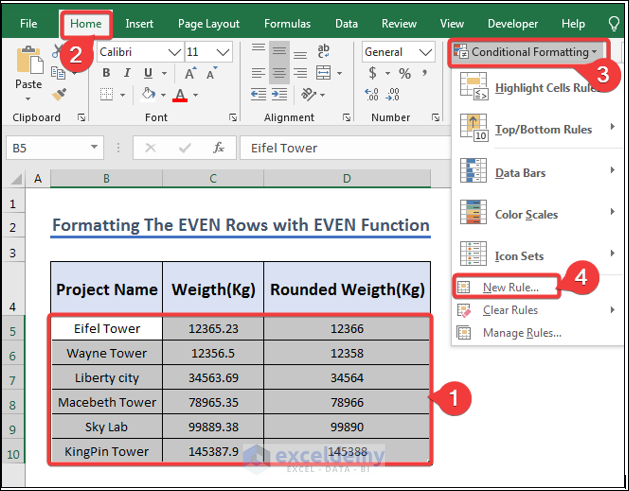
Task: Decrease decimal places icon
Action: (392, 95)
